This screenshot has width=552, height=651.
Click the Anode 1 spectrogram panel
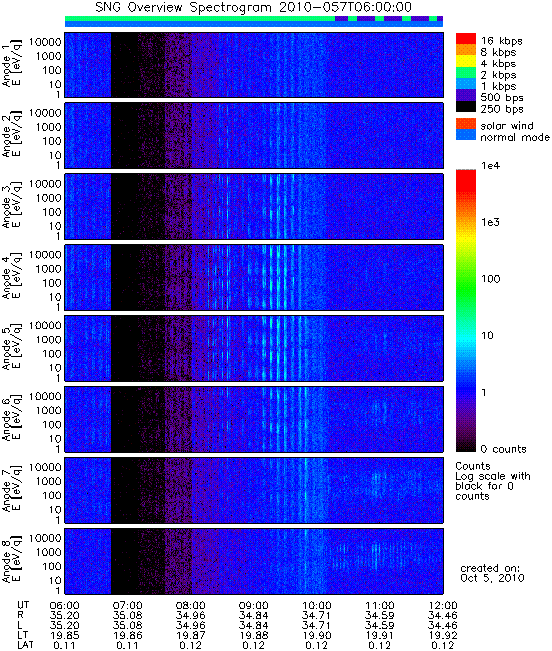tap(254, 65)
